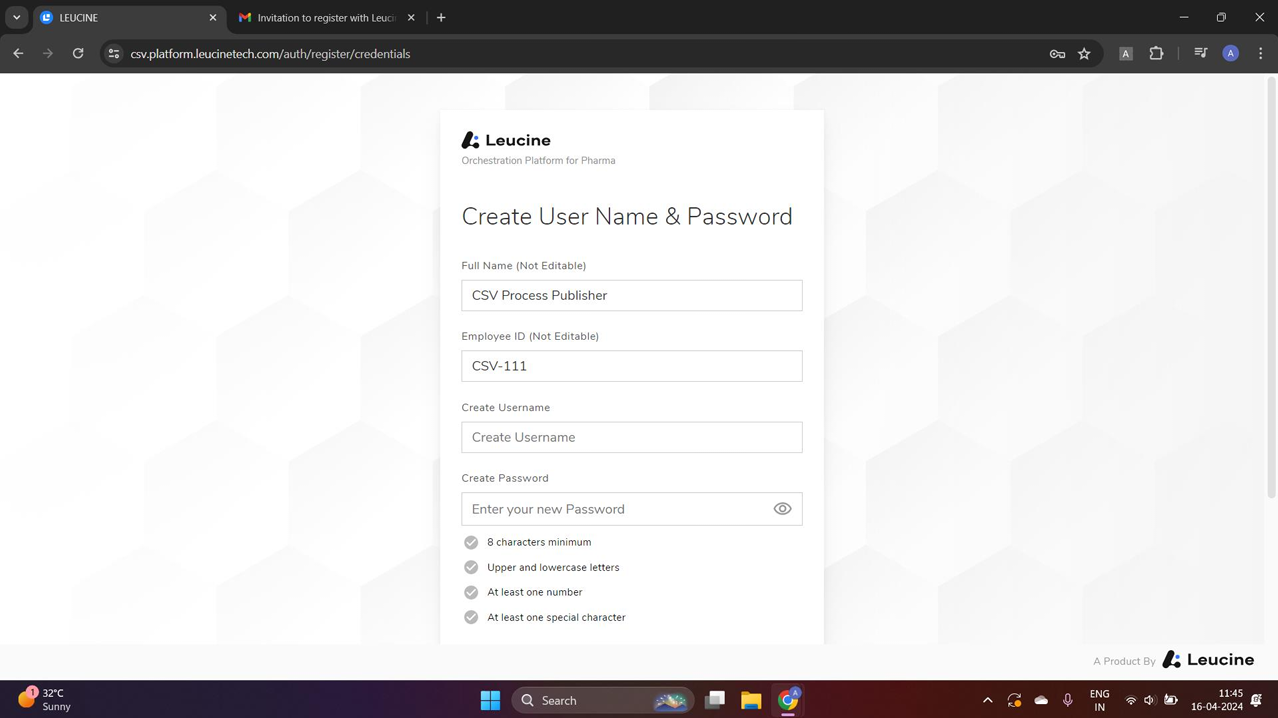This screenshot has width=1278, height=718.
Task: Open the tab search dropdown arrow
Action: [16, 18]
